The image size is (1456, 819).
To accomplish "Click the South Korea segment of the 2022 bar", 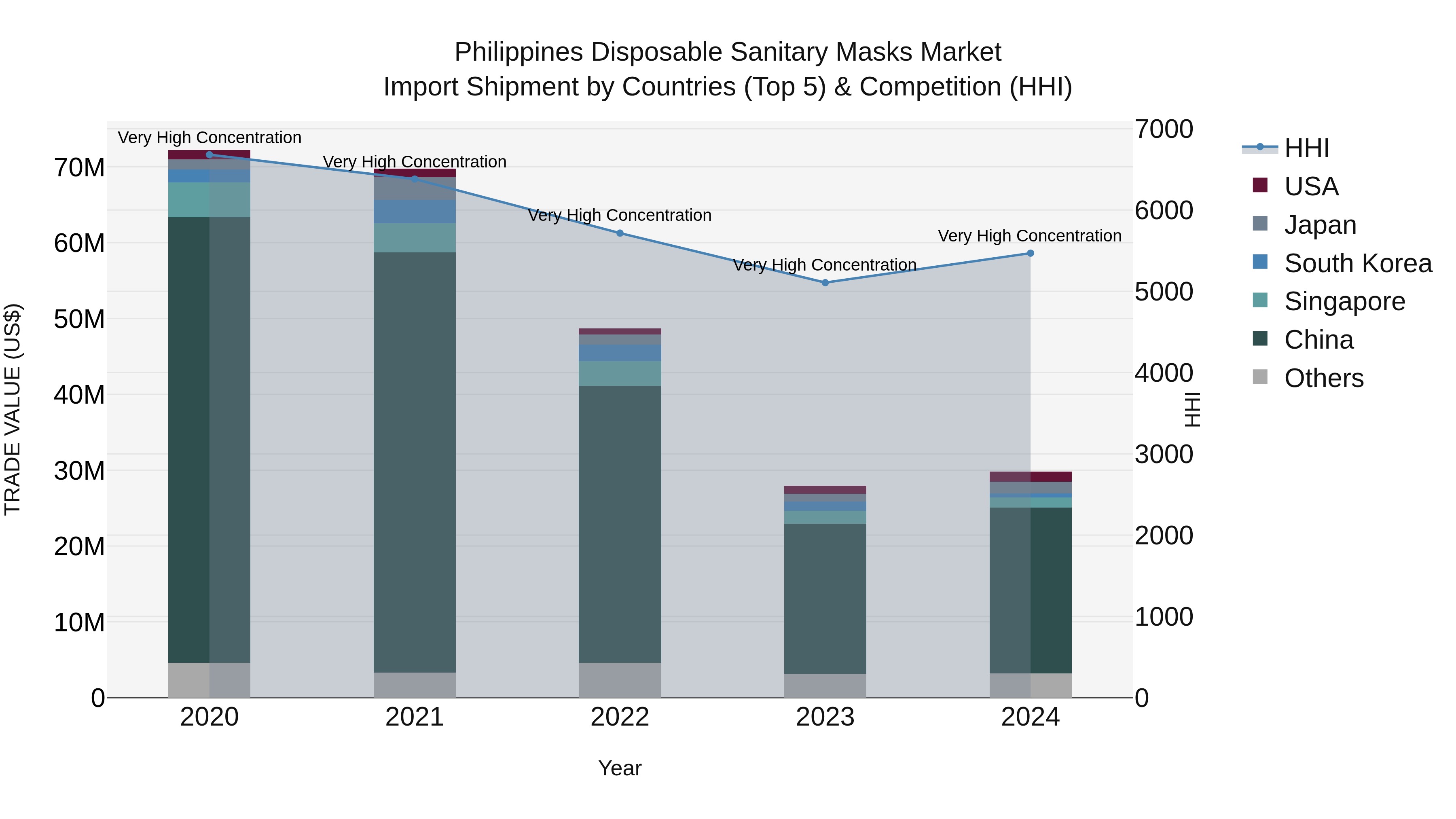I will click(620, 353).
